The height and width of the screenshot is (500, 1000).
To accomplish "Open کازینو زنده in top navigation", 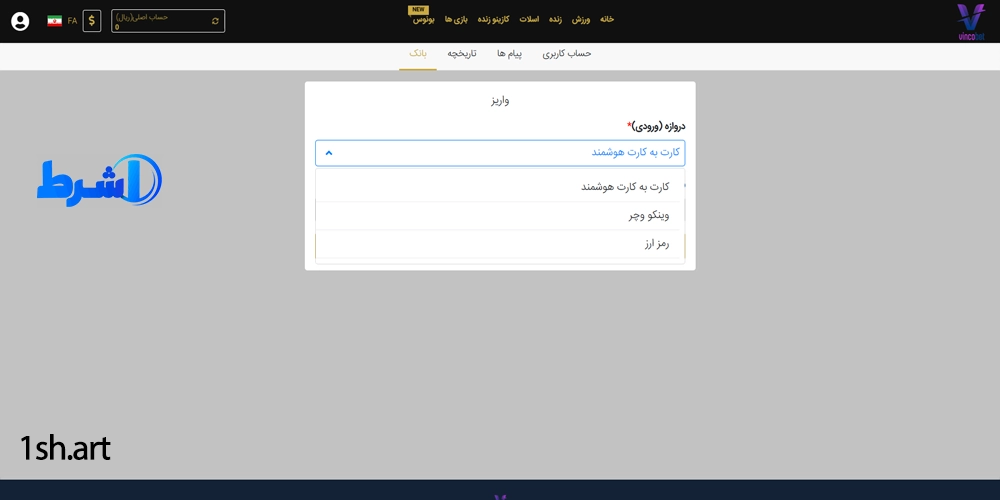I will click(x=494, y=20).
